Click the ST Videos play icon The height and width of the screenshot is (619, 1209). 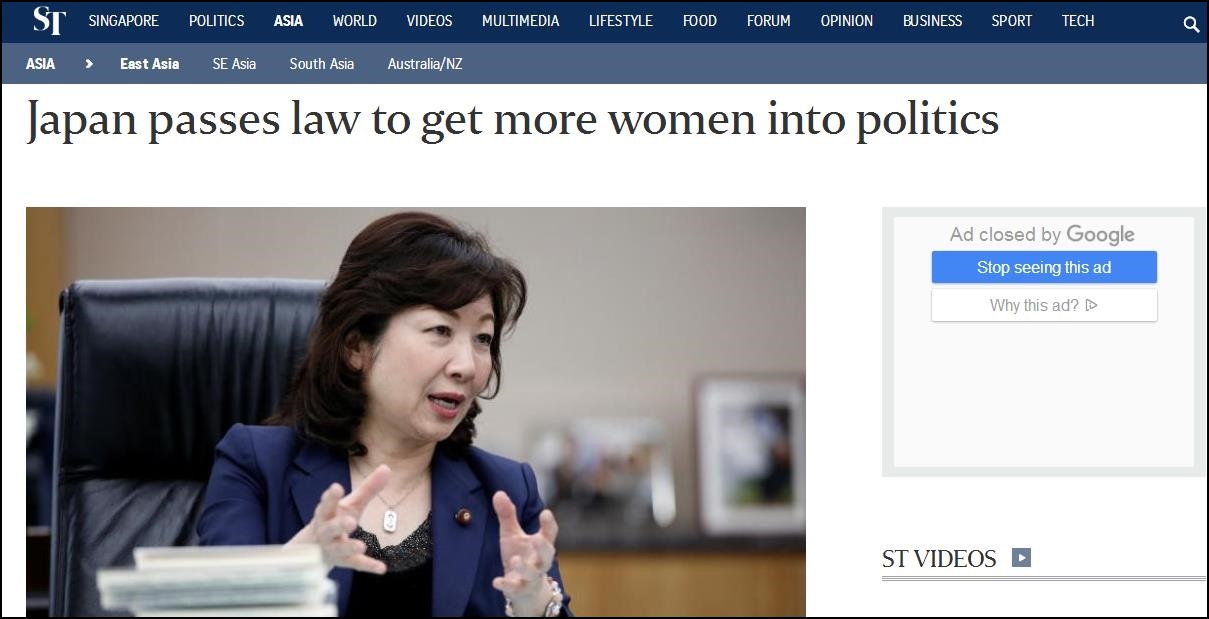coord(1021,558)
